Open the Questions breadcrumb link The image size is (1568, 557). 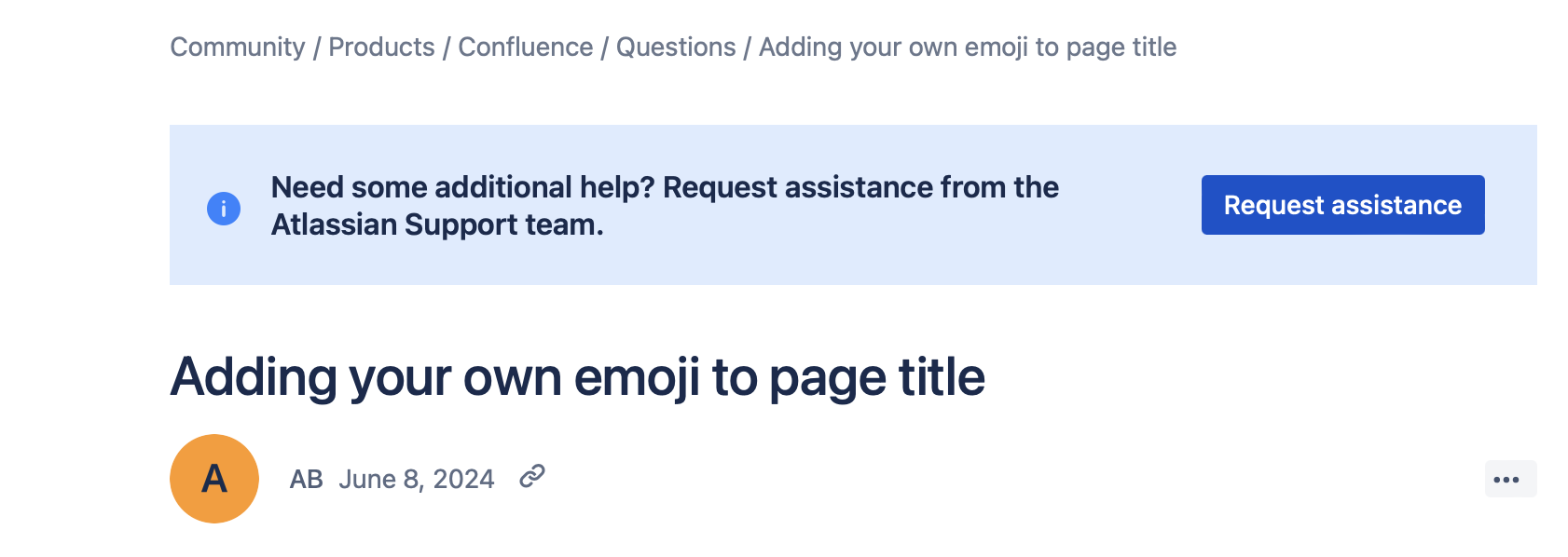pos(676,47)
